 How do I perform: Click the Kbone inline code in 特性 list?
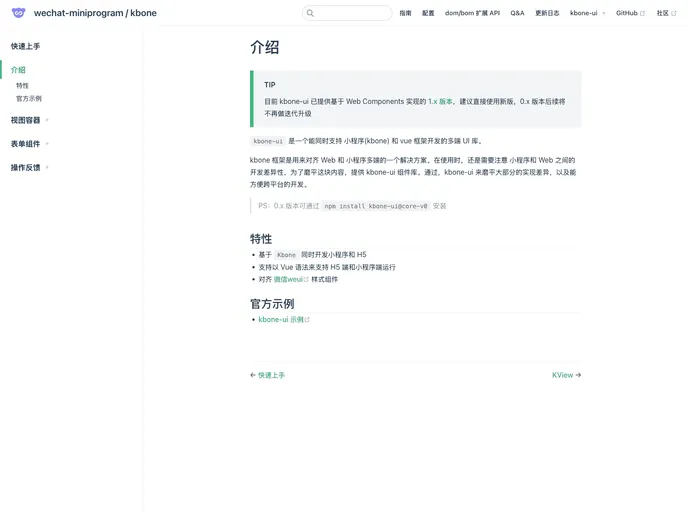coord(286,255)
